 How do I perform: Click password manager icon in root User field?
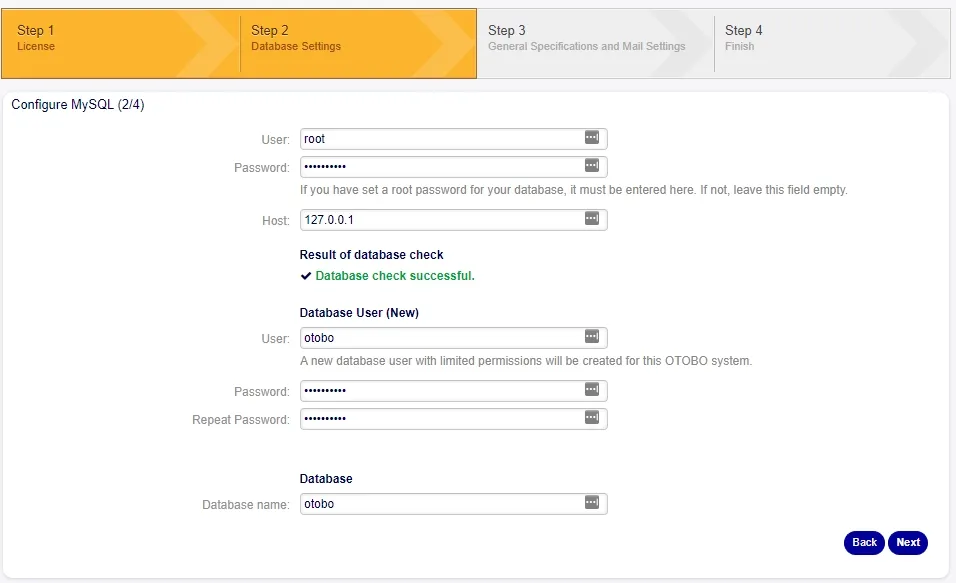coord(591,138)
